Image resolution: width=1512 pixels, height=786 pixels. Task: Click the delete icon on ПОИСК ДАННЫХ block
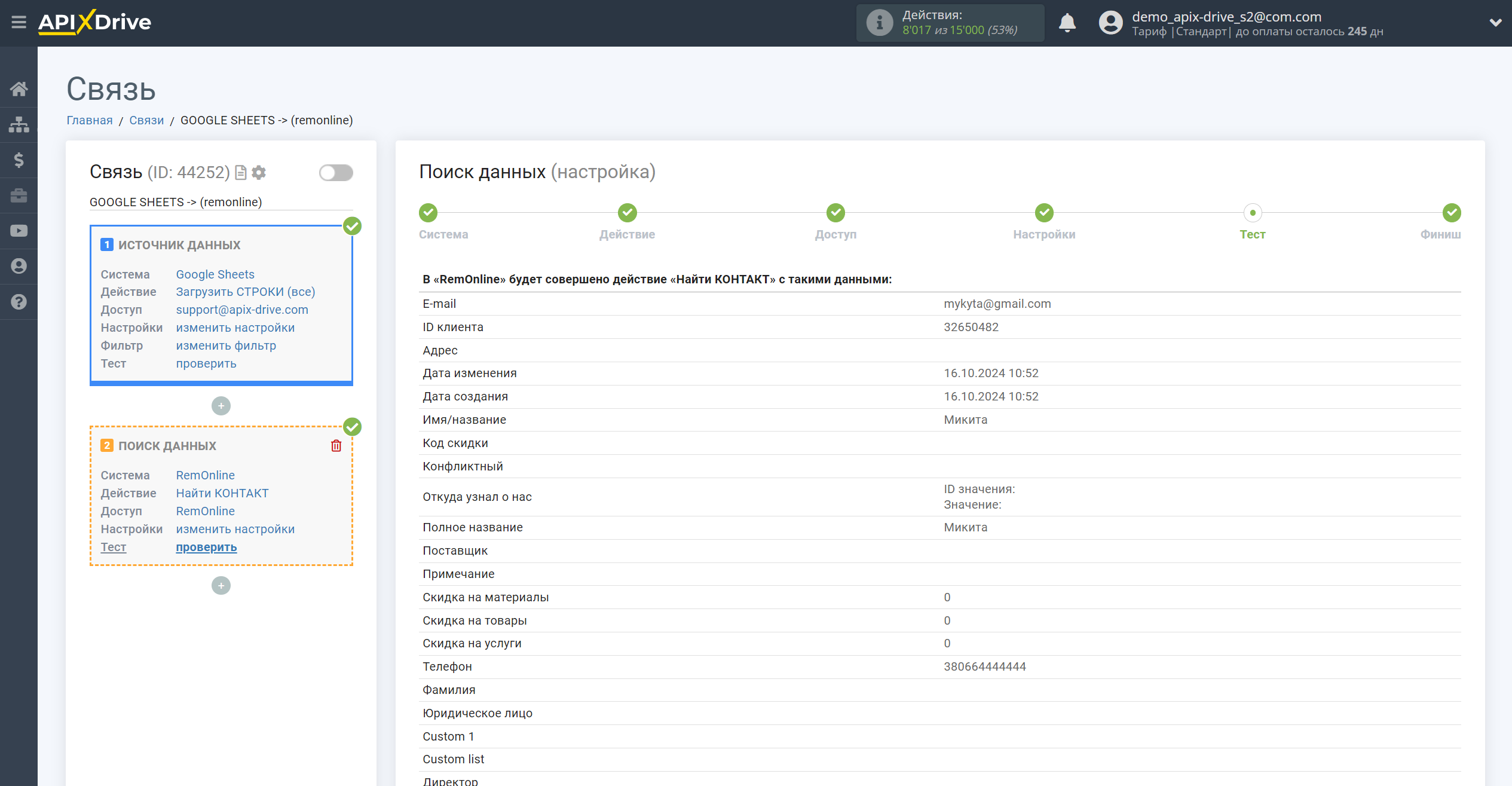(336, 446)
